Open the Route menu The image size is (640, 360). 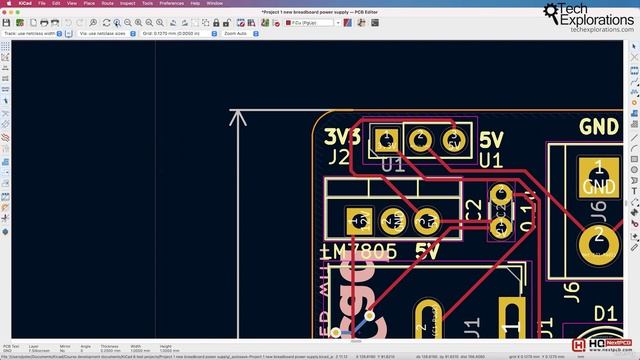(107, 3)
